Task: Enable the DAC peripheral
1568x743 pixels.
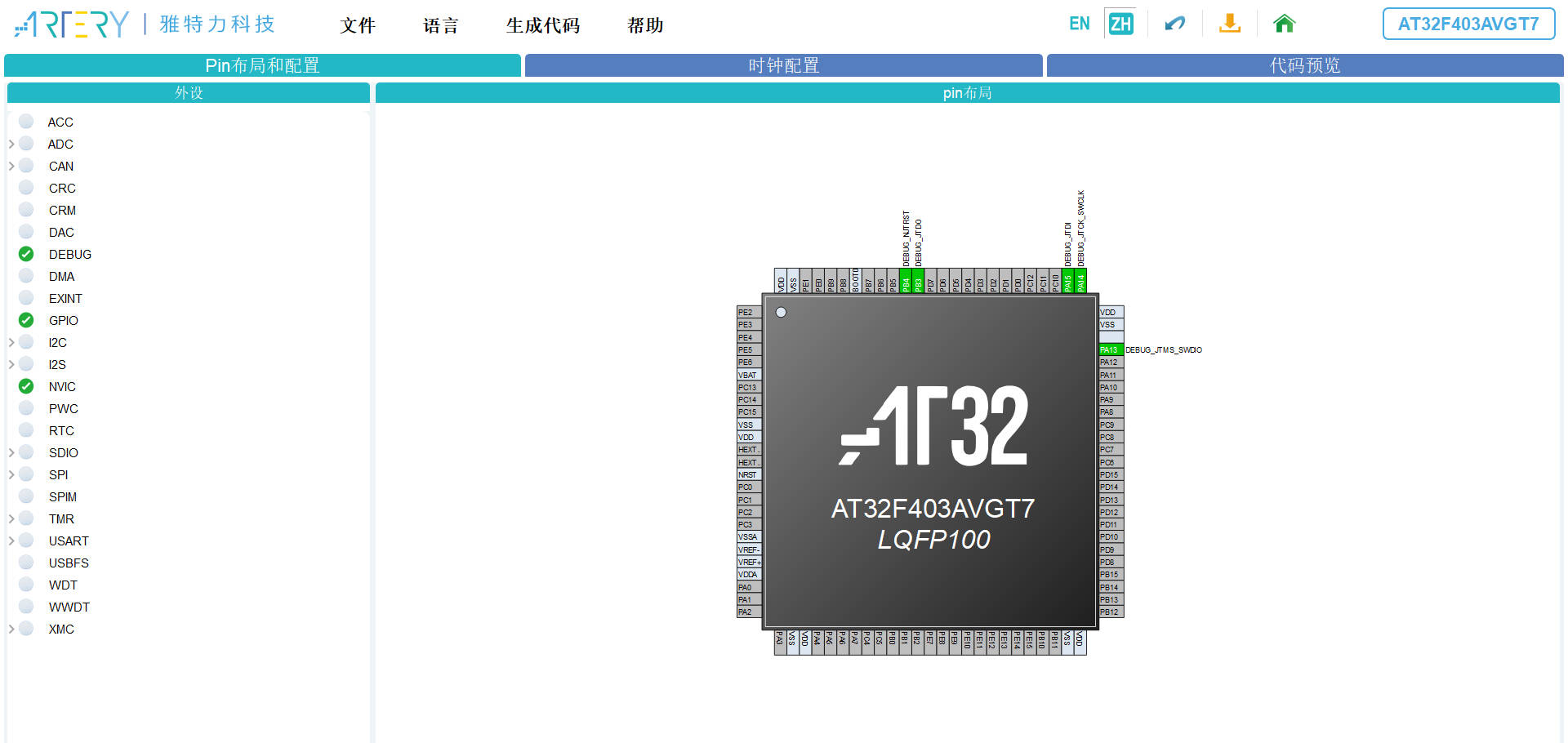Action: pos(25,232)
